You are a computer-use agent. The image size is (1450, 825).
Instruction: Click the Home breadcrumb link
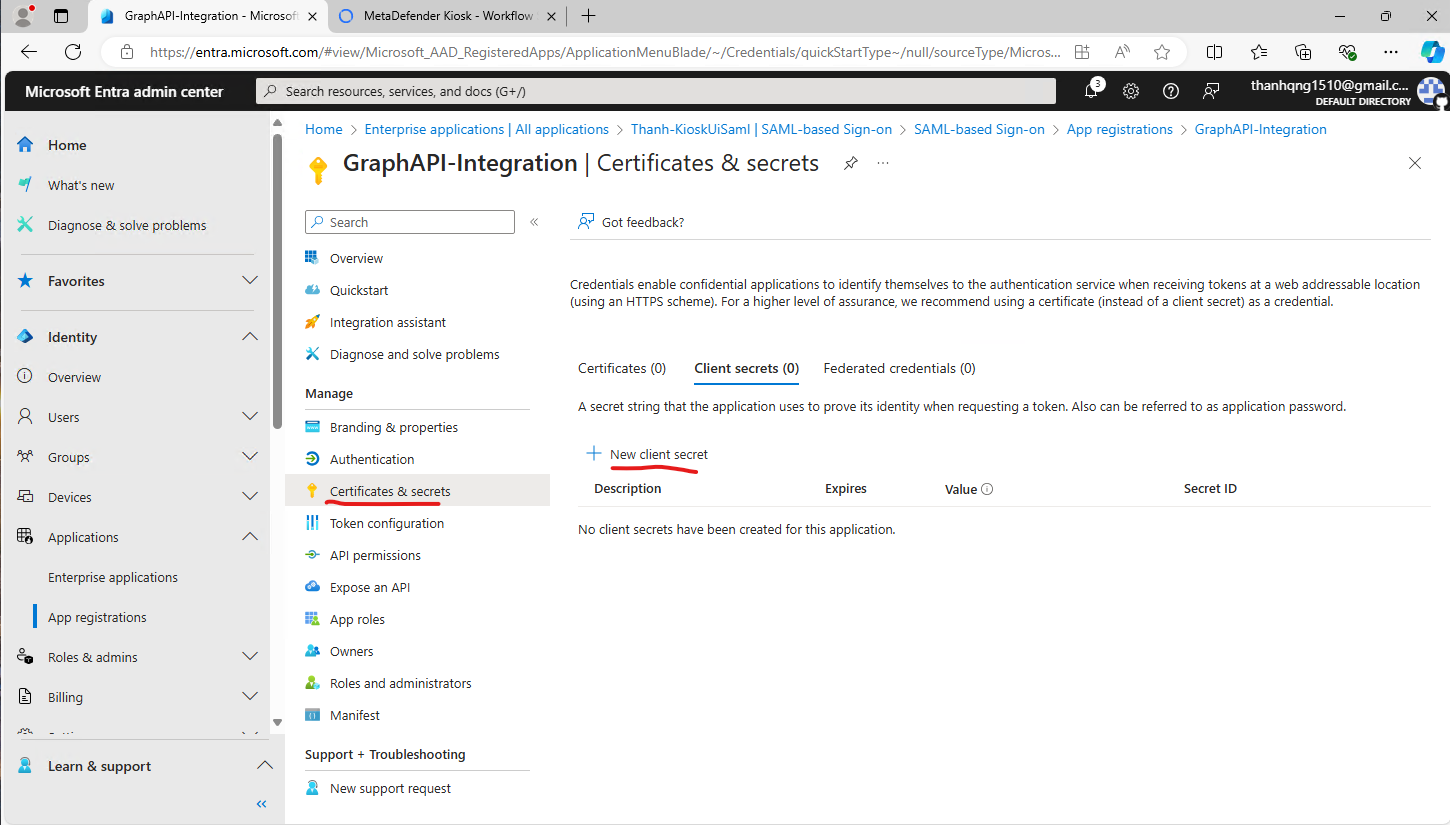pyautogui.click(x=323, y=129)
